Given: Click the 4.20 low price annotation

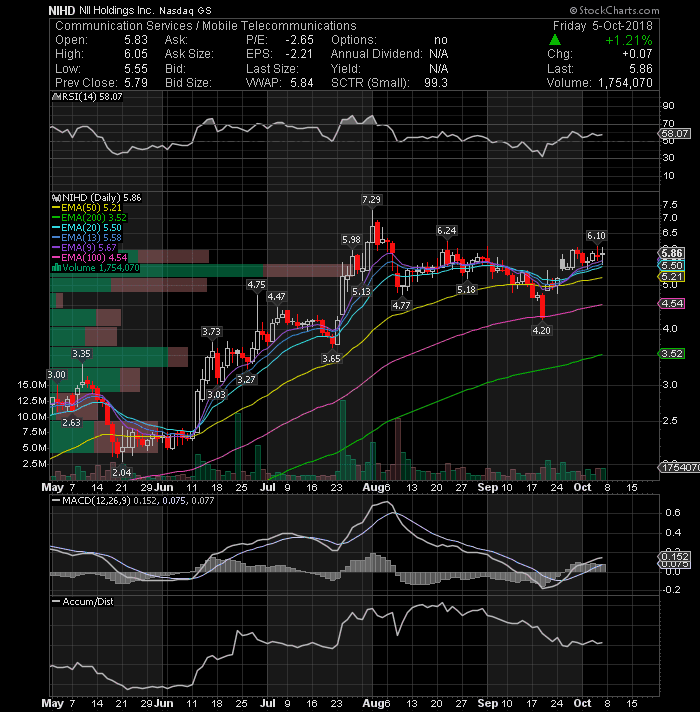Looking at the screenshot, I should [541, 331].
